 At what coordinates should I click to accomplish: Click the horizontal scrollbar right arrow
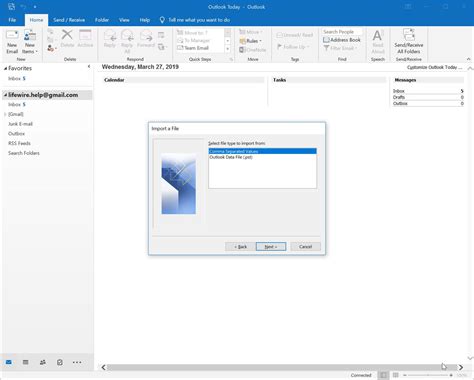tap(461, 367)
